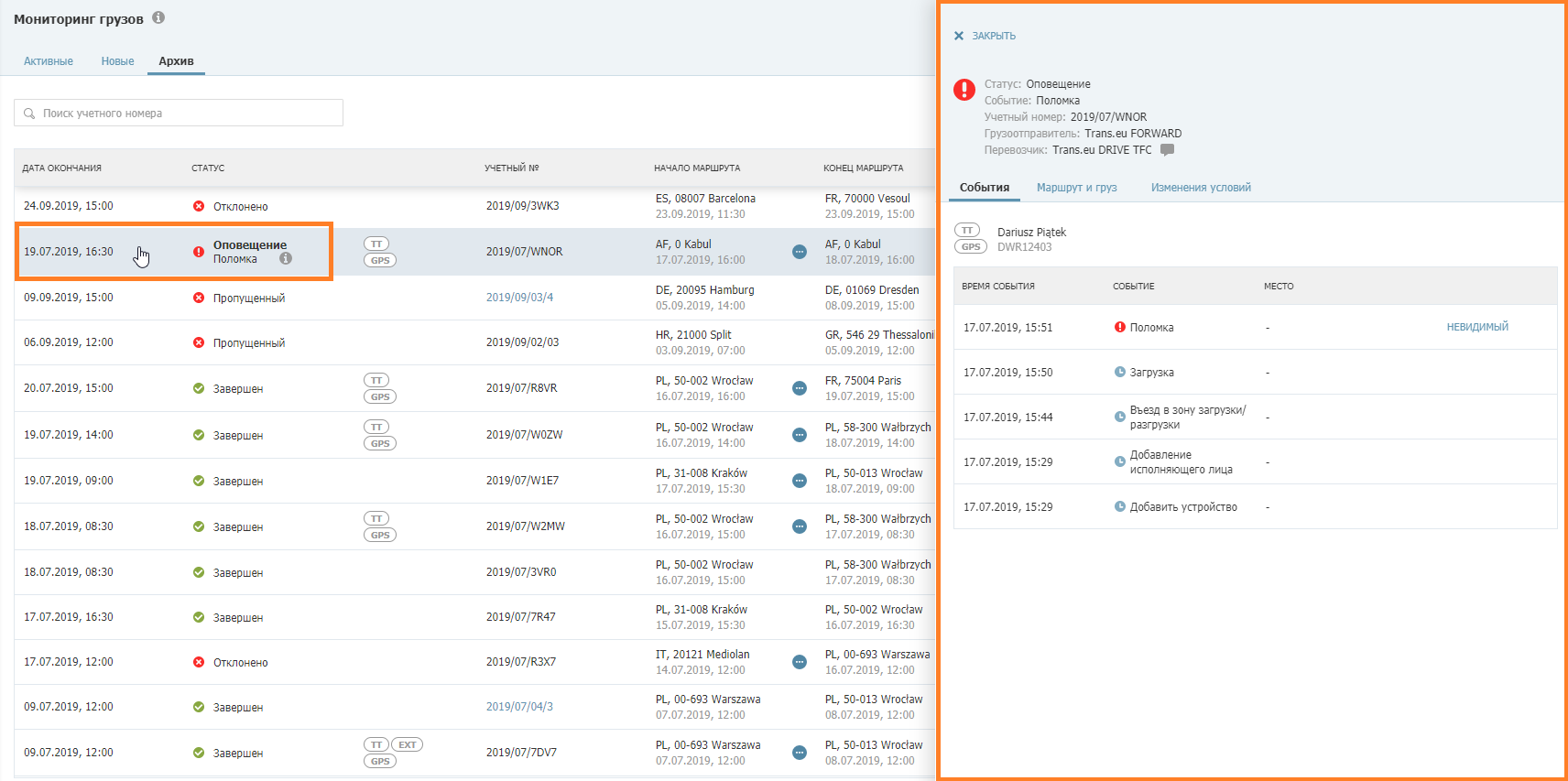Click the blue dots icon in the 2019/07/W0ZW row
This screenshot has width=1568, height=781.
pos(800,435)
